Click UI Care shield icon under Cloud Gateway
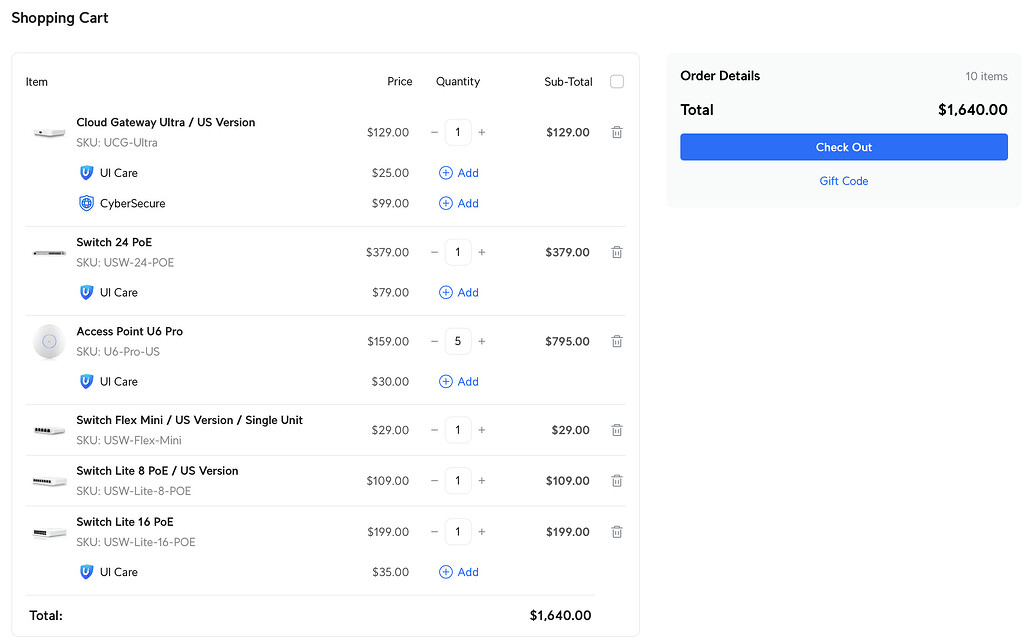 click(86, 173)
